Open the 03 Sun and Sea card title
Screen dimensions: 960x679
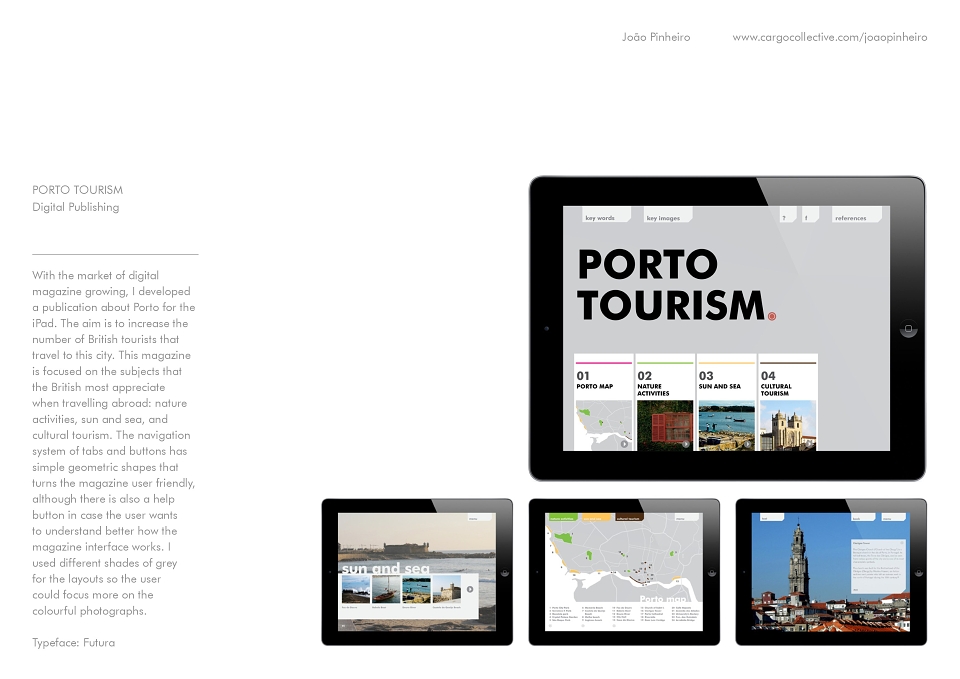[x=719, y=380]
